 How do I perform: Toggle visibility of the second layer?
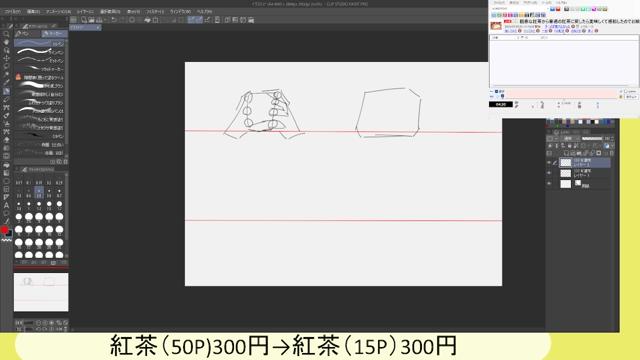coord(549,173)
